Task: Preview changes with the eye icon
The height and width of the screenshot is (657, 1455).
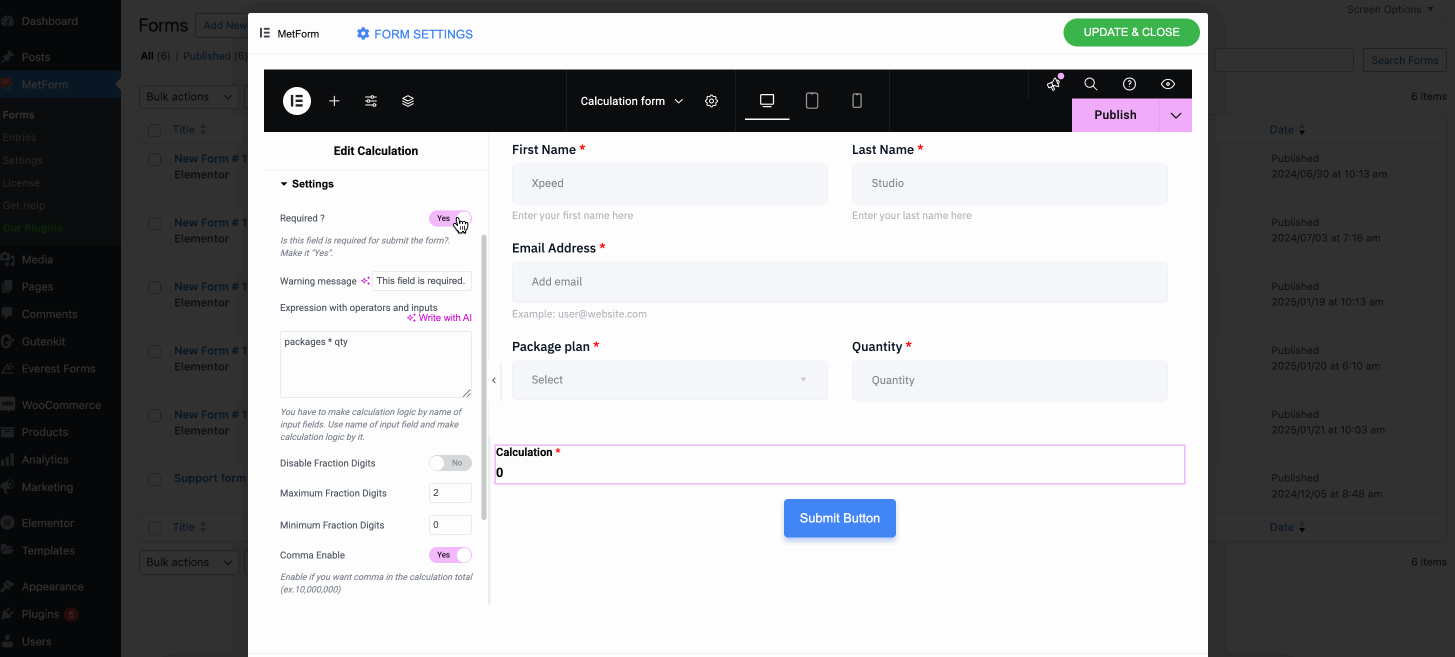Action: click(x=1167, y=84)
